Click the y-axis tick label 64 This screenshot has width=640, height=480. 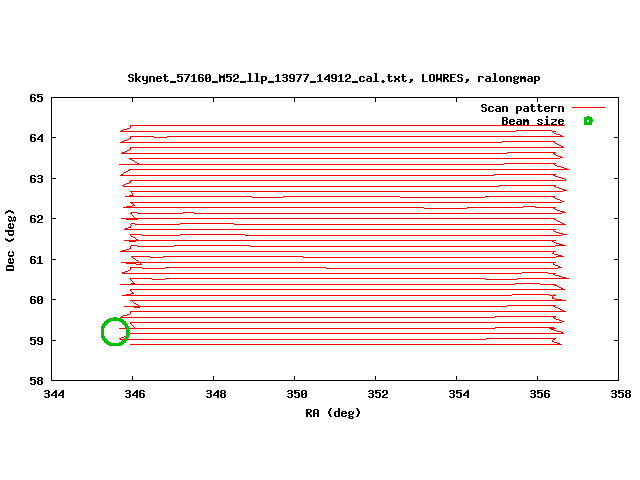pos(36,138)
